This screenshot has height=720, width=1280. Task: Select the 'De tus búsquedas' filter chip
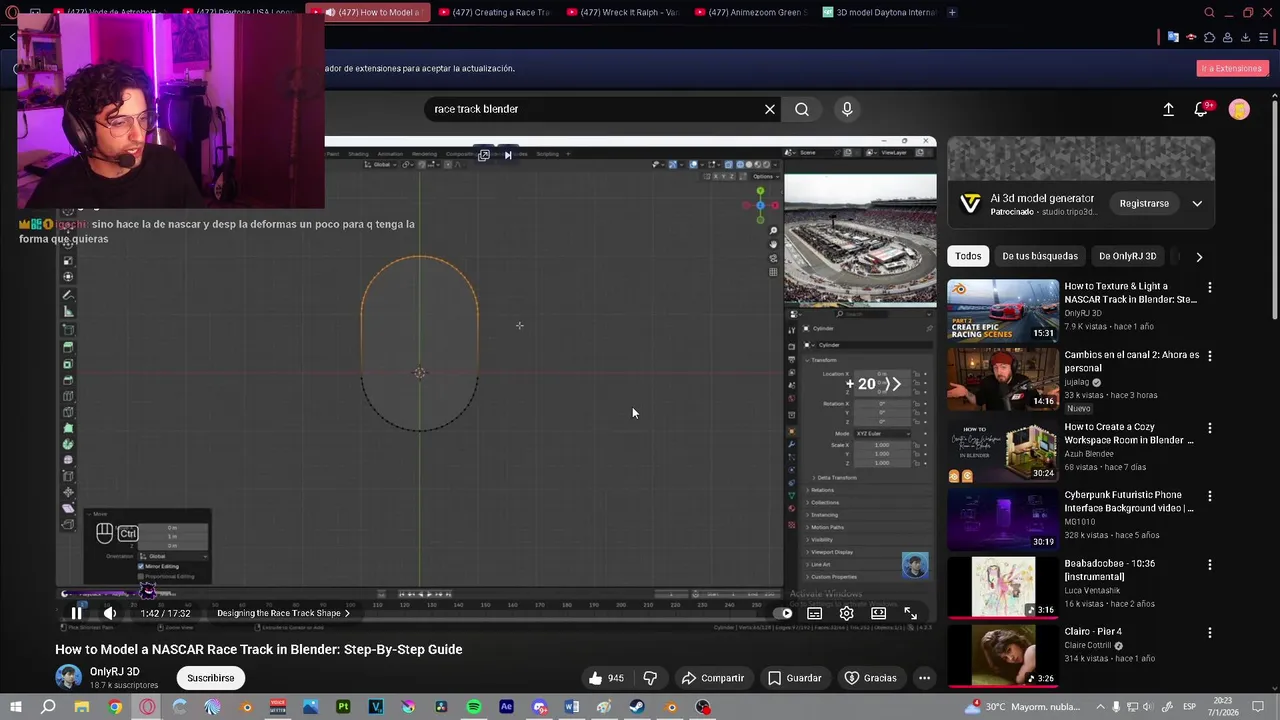[x=1040, y=256]
